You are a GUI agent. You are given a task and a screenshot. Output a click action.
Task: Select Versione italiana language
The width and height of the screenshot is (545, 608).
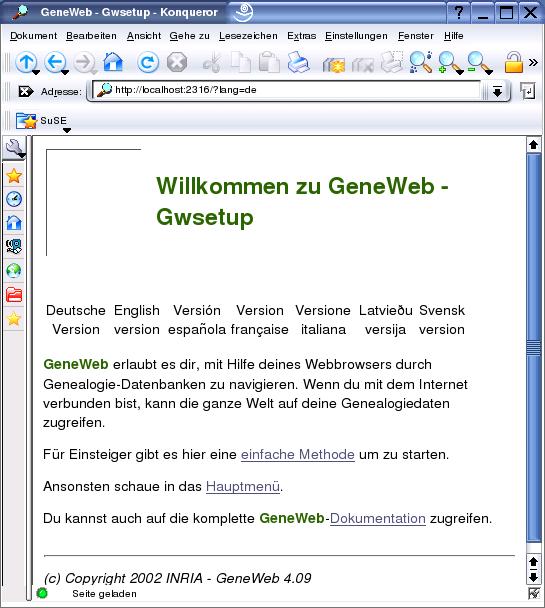[323, 320]
